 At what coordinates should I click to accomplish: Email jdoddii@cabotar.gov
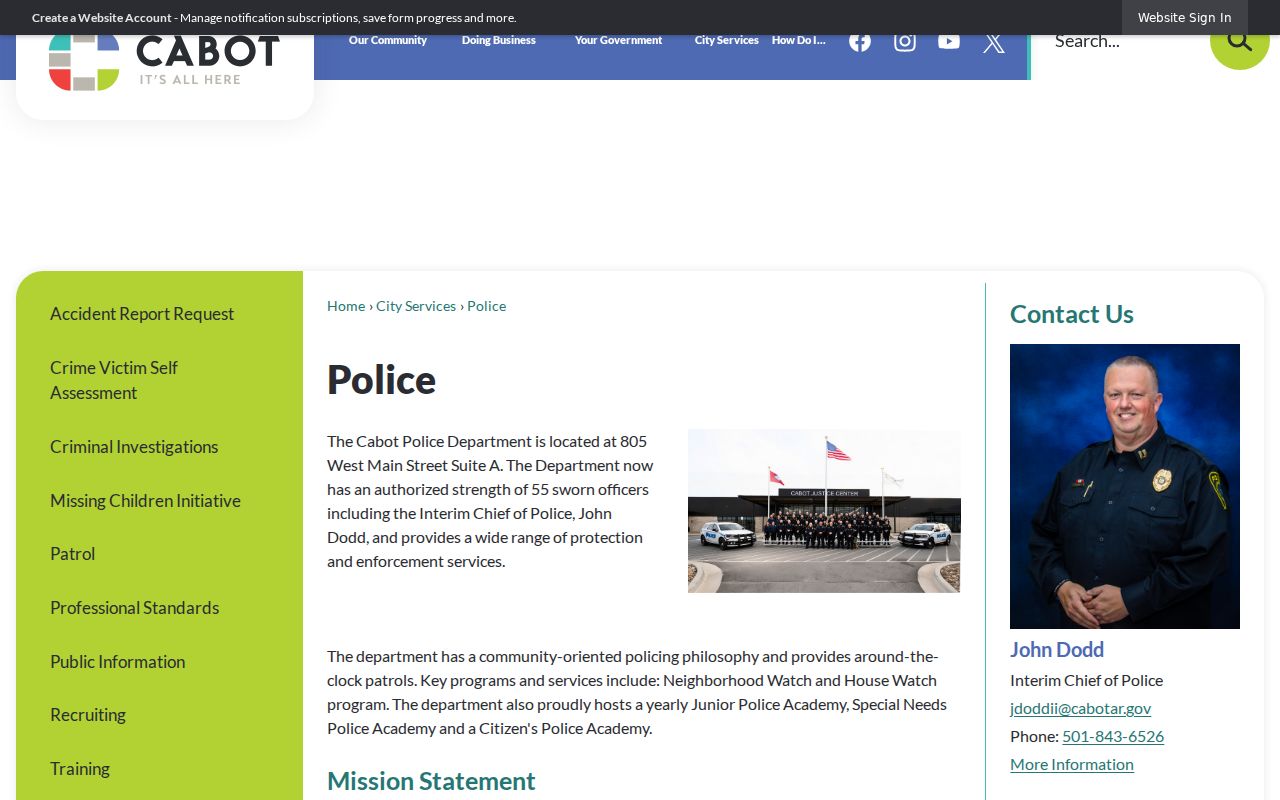[1080, 708]
